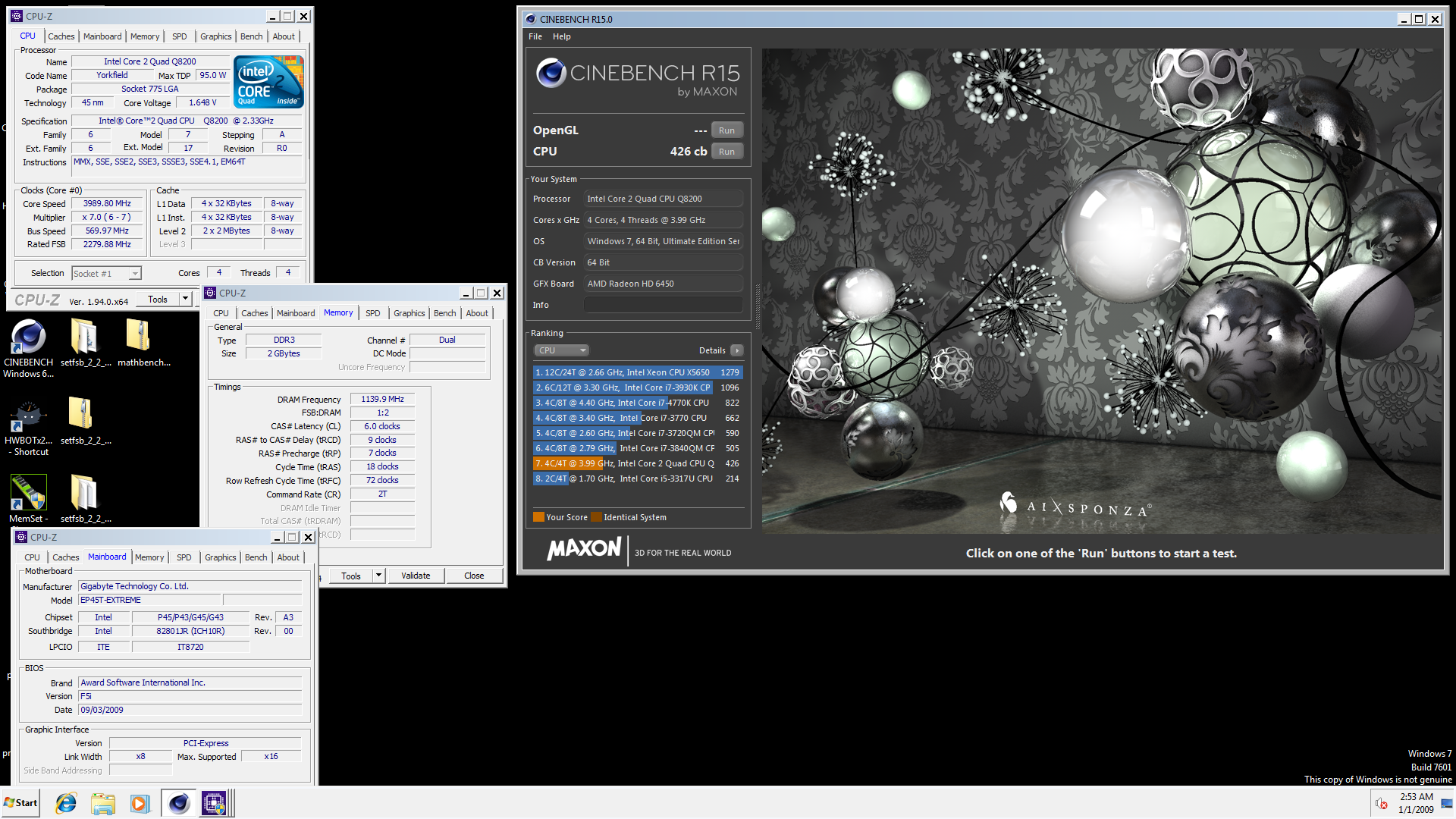
Task: Click the rendered AIXSPONZA image preview
Action: point(1102,291)
